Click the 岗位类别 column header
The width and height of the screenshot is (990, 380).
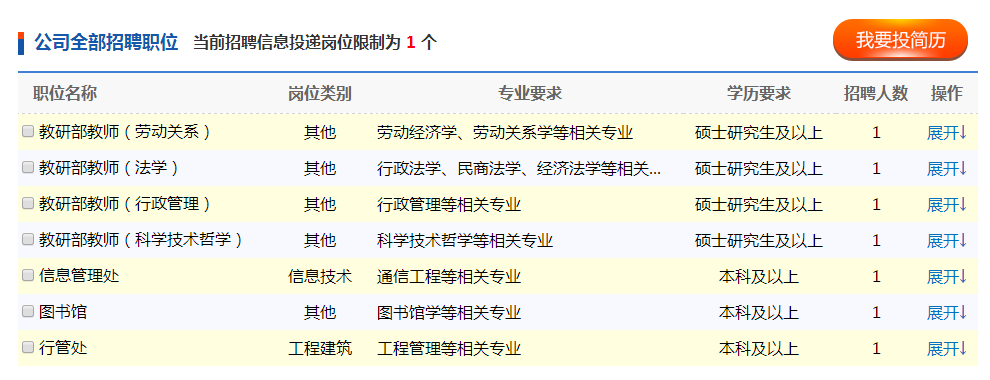tap(320, 93)
